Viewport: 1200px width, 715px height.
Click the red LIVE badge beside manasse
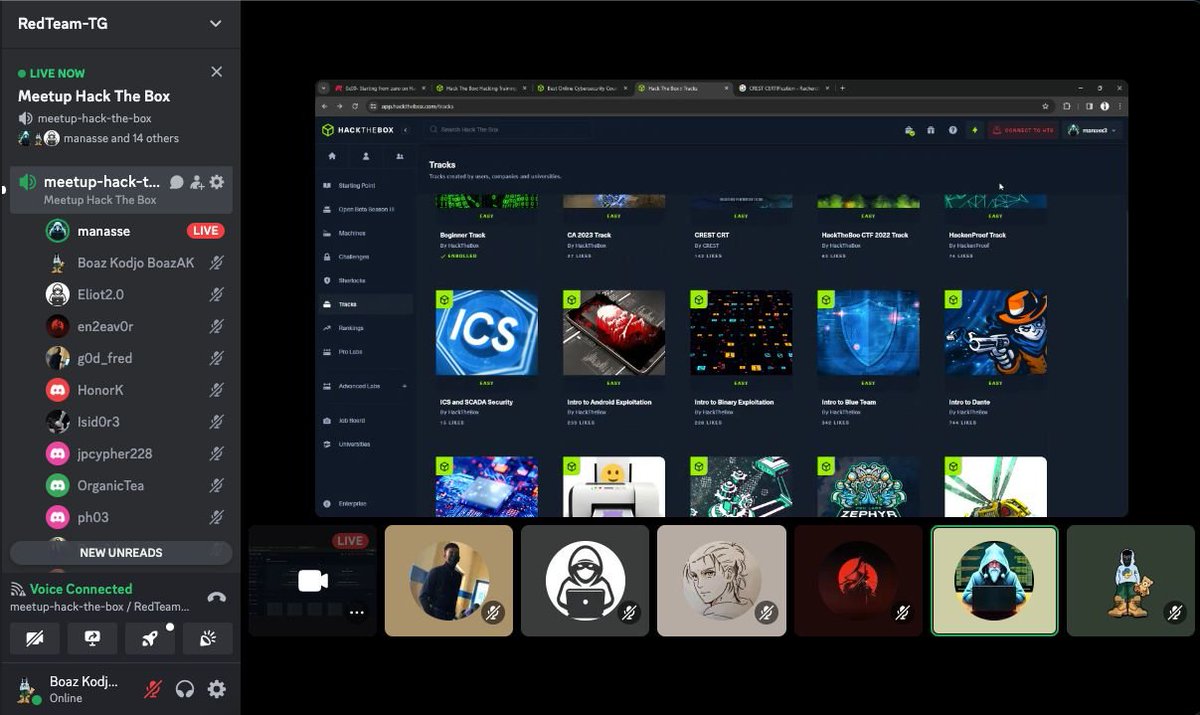pos(205,231)
